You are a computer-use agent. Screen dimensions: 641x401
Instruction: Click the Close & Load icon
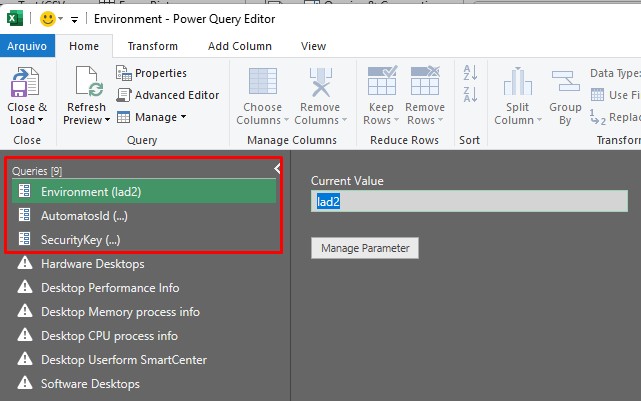click(x=25, y=81)
